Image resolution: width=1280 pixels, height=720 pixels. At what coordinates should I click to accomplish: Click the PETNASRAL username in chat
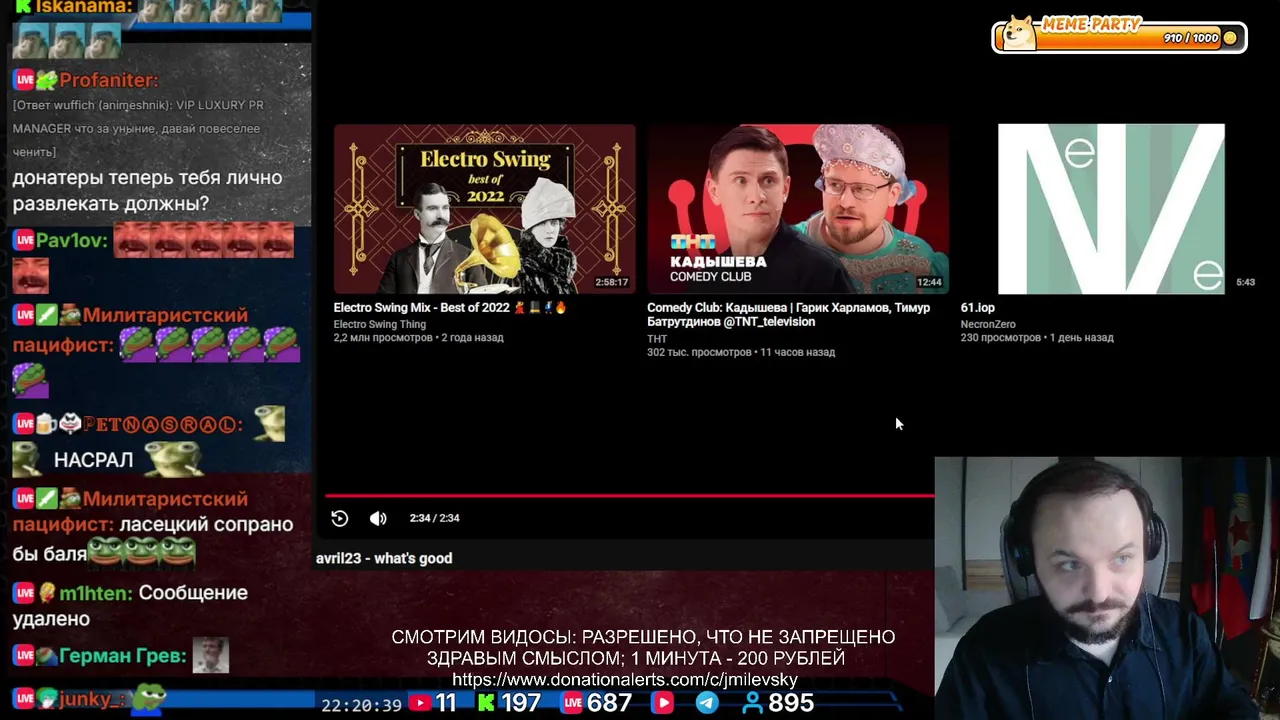click(163, 425)
